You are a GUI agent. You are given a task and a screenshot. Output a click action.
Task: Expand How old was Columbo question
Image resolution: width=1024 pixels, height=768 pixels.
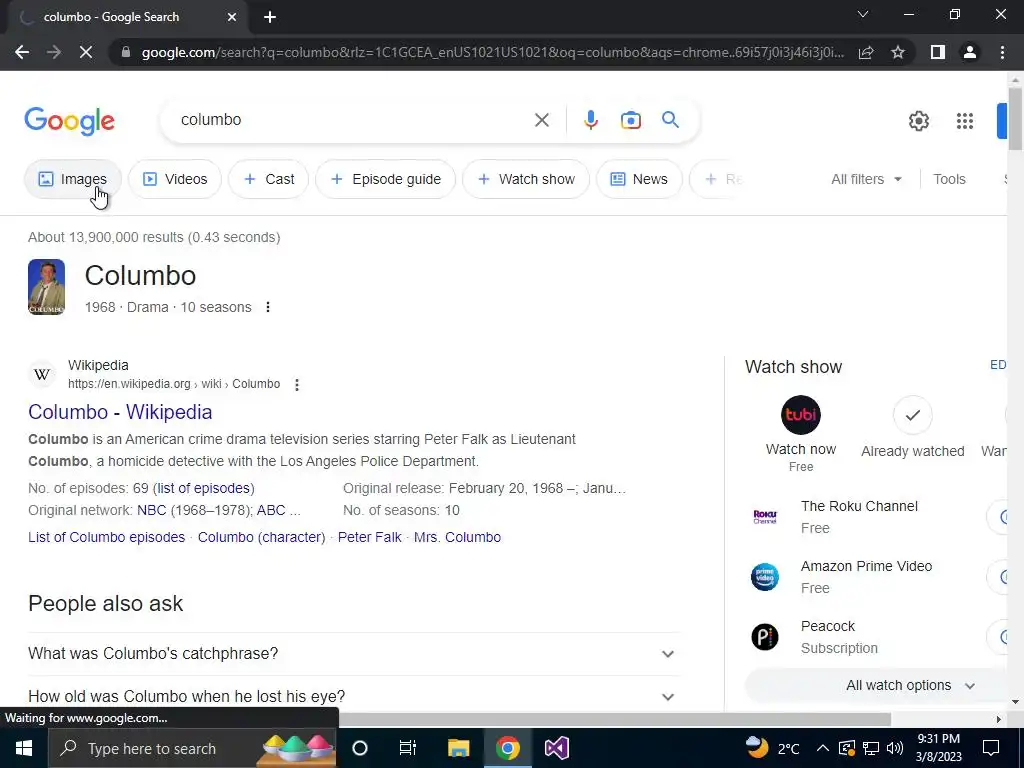[354, 697]
